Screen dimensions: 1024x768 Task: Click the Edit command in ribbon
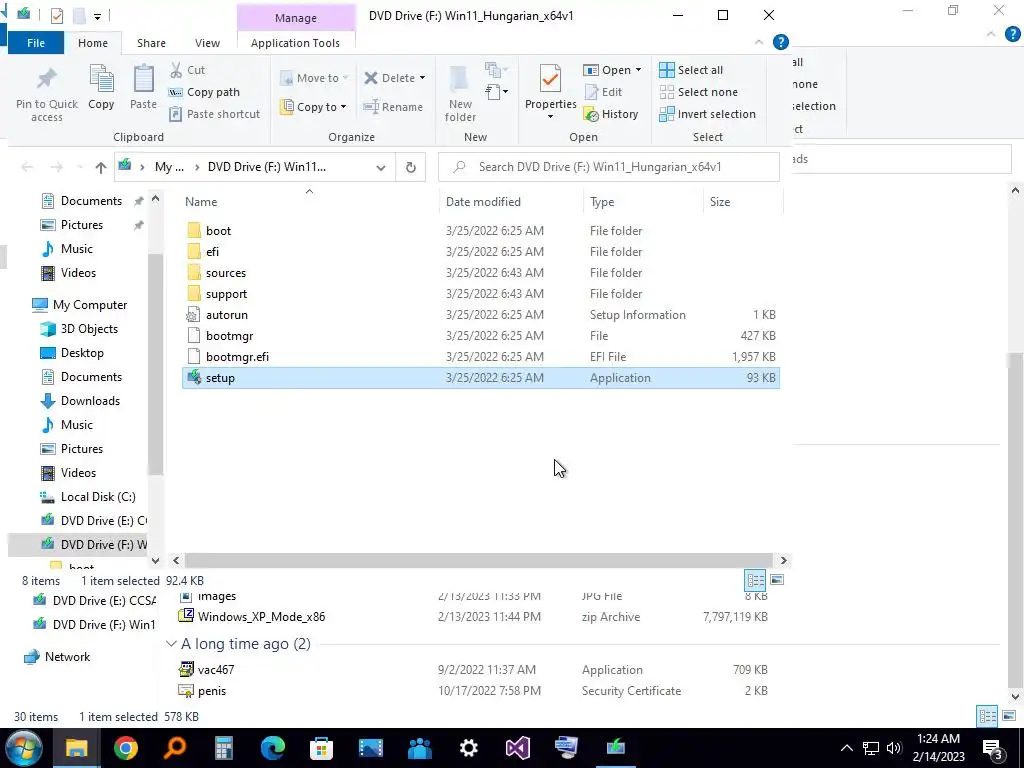603,92
